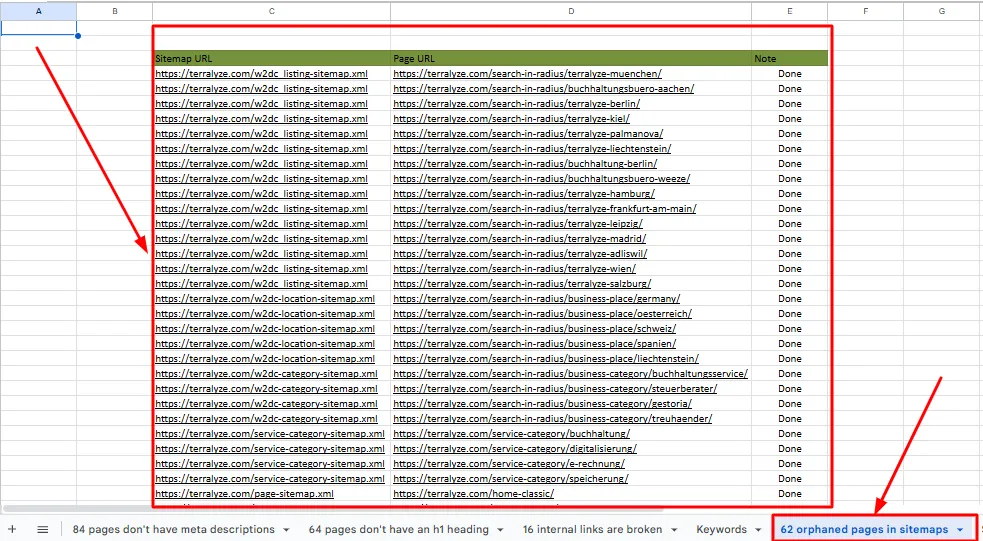The height and width of the screenshot is (541, 983).
Task: Open the business-place/schweiz page link
Action: pyautogui.click(x=535, y=329)
